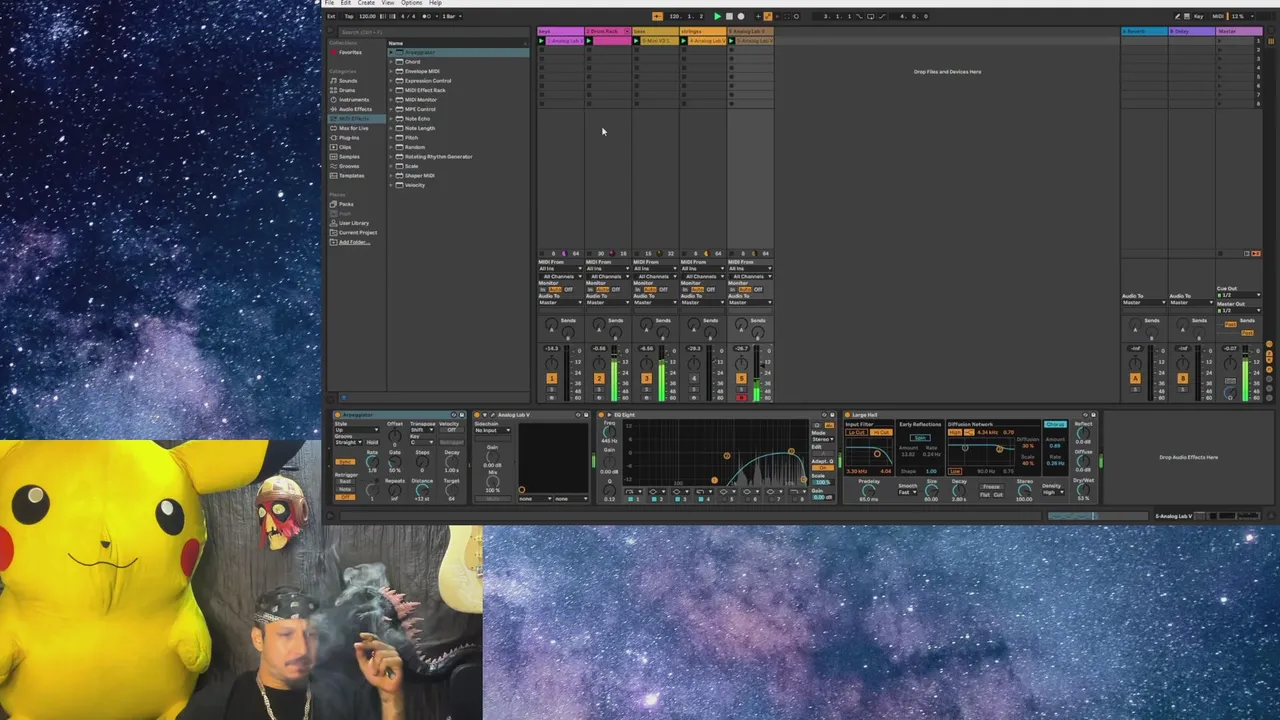
Task: Toggle track 2 activator button
Action: coord(598,379)
